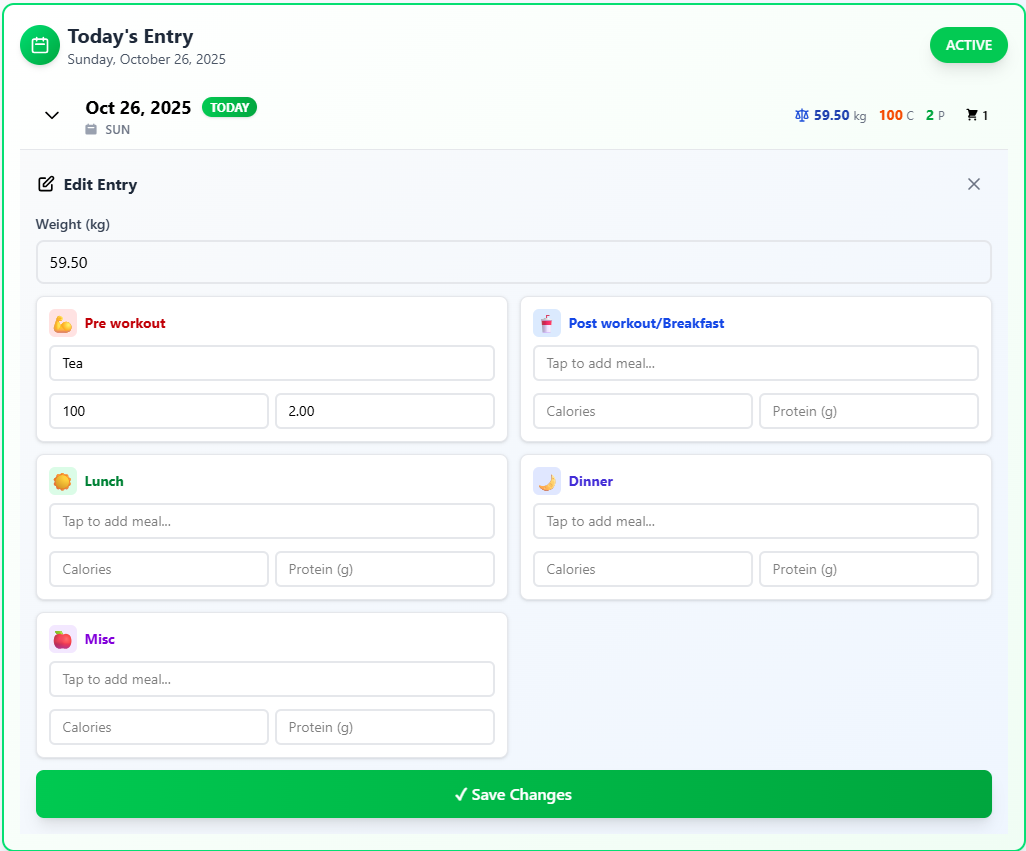Click the Misc apple icon
This screenshot has height=851, width=1026.
[63, 639]
